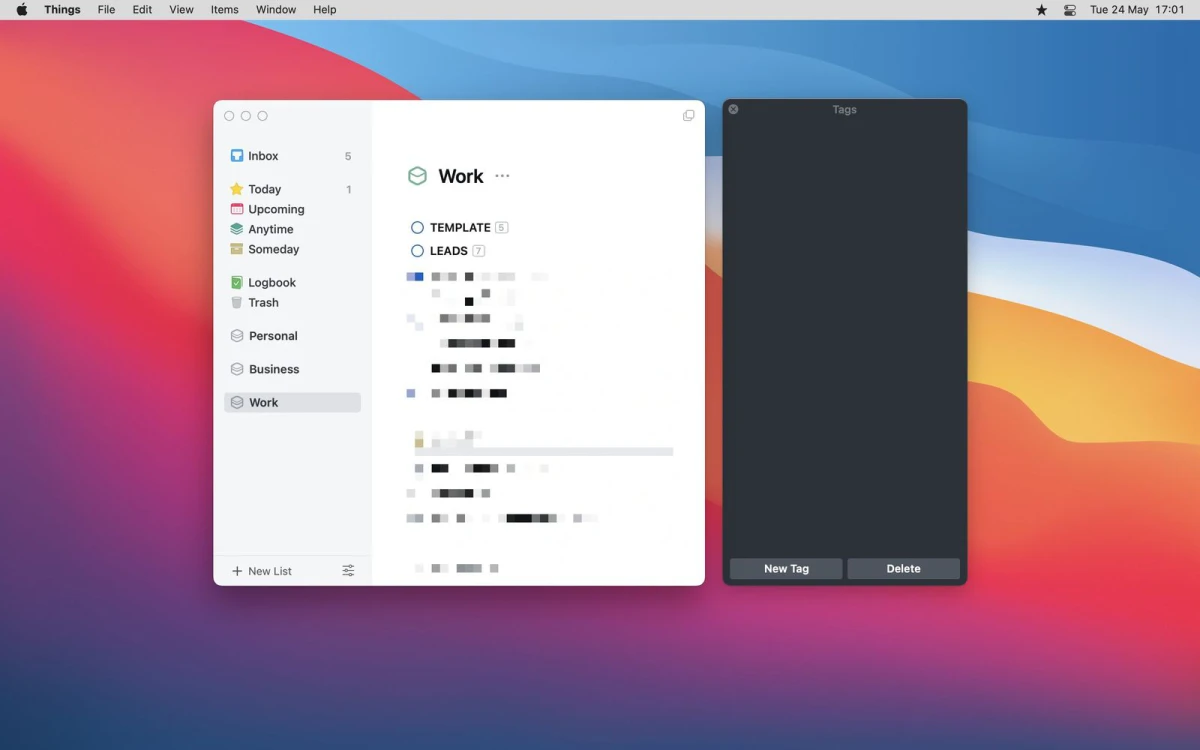This screenshot has height=750, width=1200.
Task: Click the LEADS item count badge
Action: coord(480,251)
